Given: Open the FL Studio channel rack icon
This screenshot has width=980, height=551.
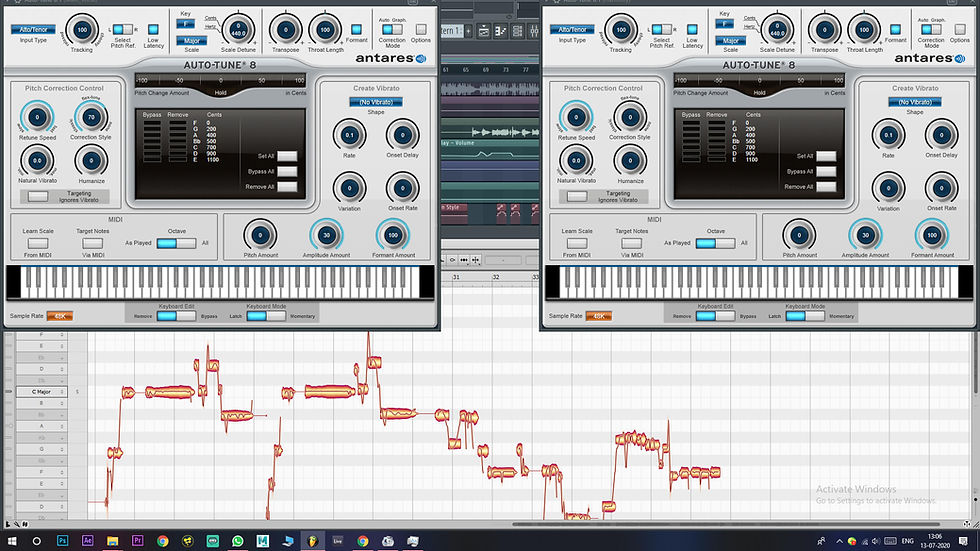Looking at the screenshot, I should tap(518, 31).
